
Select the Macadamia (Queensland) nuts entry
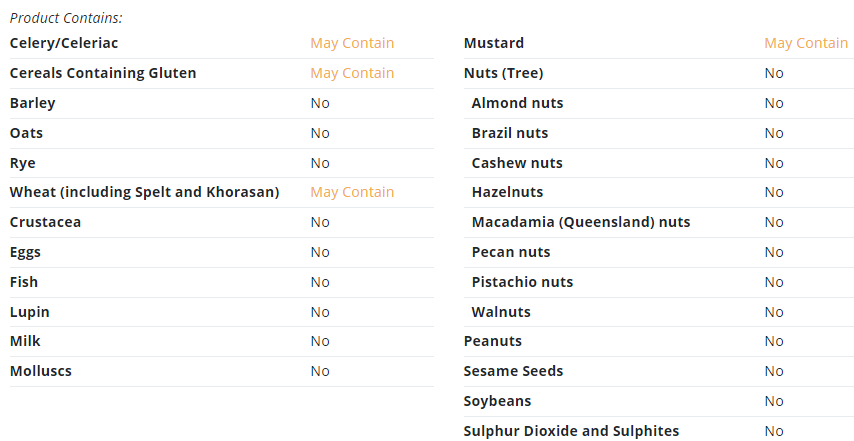pyautogui.click(x=581, y=222)
